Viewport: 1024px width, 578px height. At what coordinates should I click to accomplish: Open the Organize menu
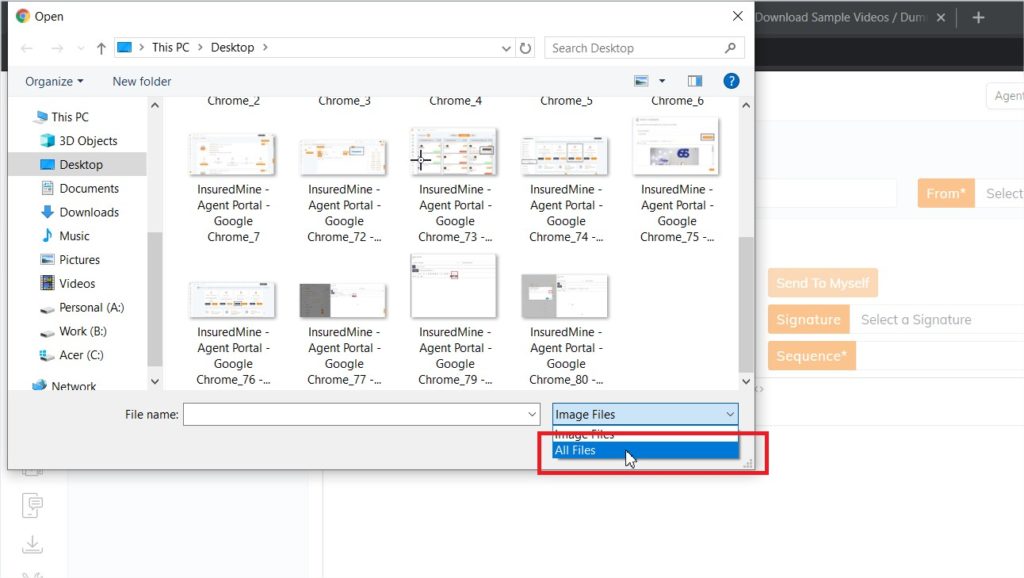pyautogui.click(x=54, y=82)
